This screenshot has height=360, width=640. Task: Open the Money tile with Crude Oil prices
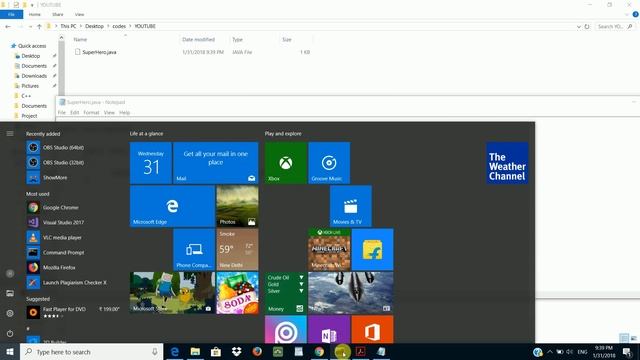pyautogui.click(x=286, y=293)
